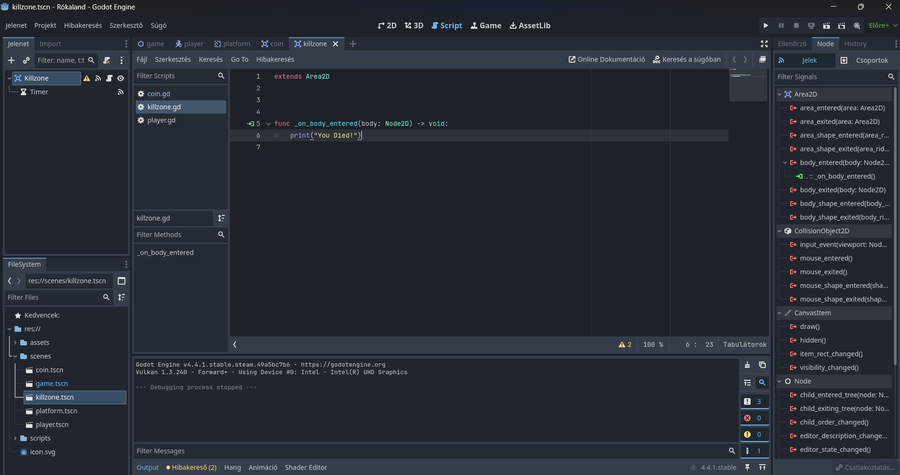The image size is (900, 475).
Task: Toggle visibility eye of Killzone node
Action: [121, 78]
